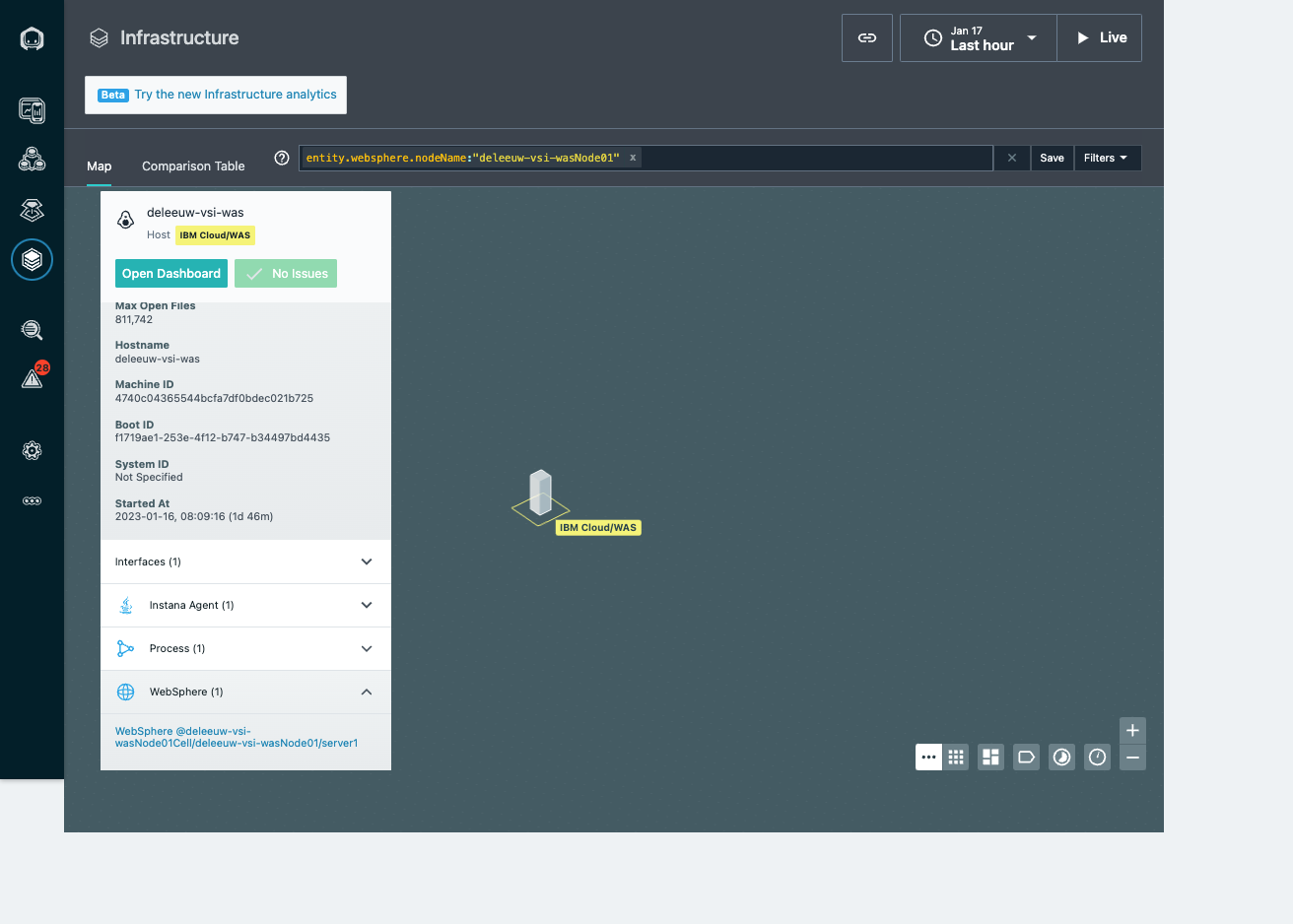Save the current query
This screenshot has height=924, width=1293.
coord(1052,158)
